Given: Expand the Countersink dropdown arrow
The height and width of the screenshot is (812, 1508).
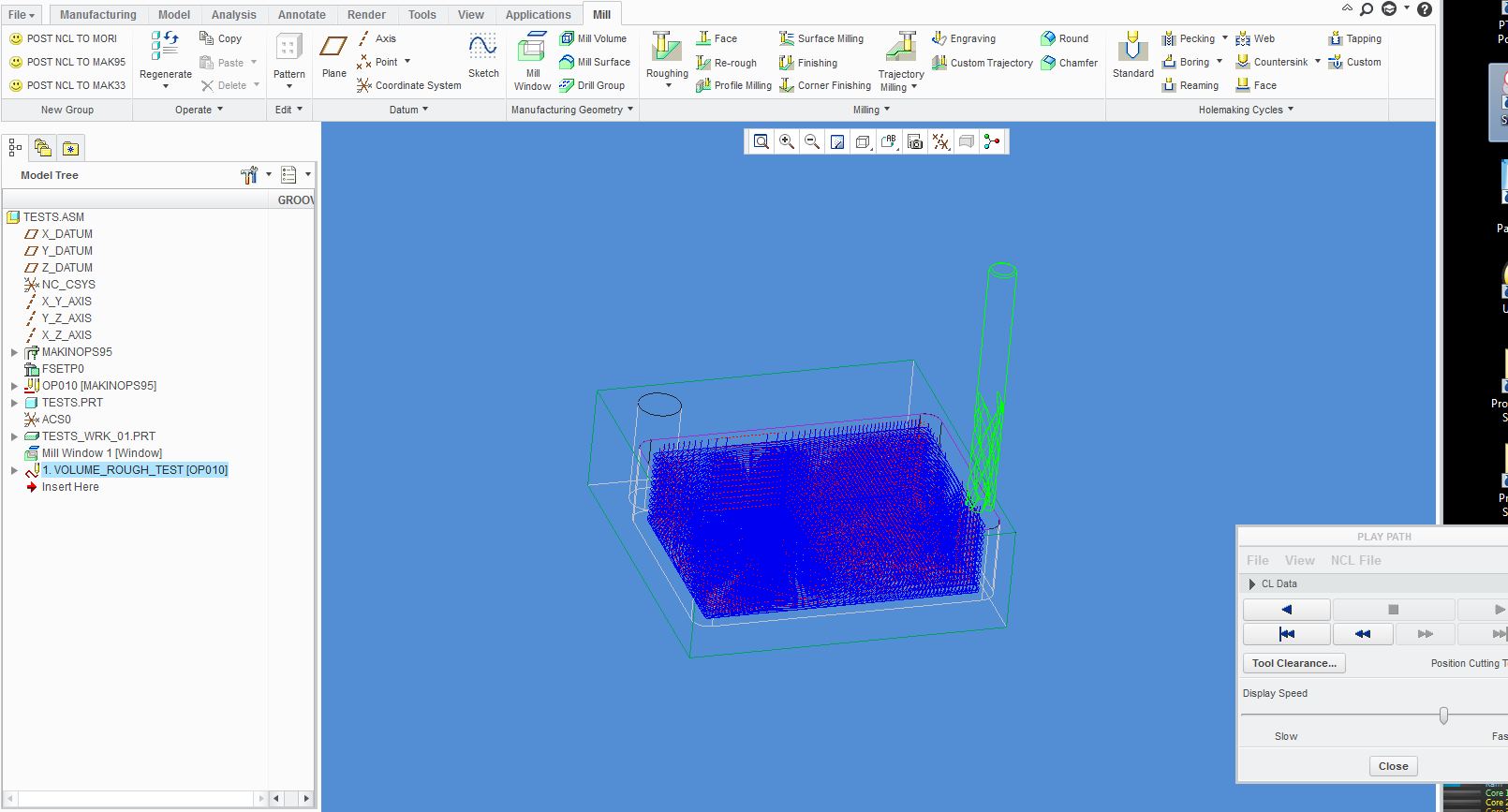Looking at the screenshot, I should (1317, 62).
